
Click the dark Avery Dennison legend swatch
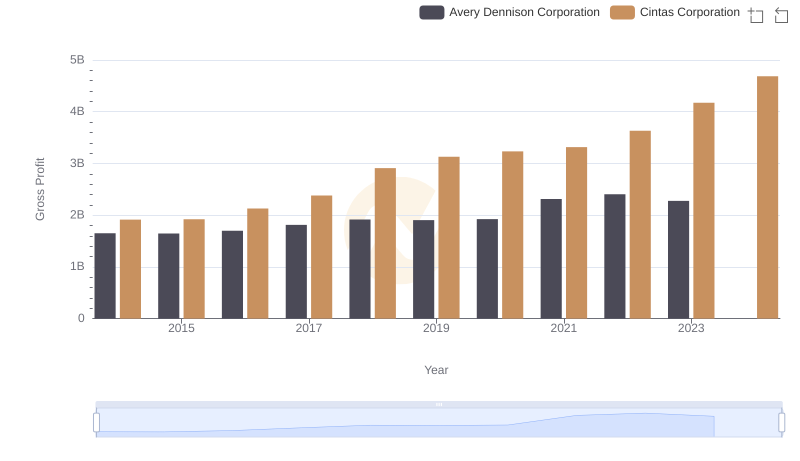coord(432,12)
